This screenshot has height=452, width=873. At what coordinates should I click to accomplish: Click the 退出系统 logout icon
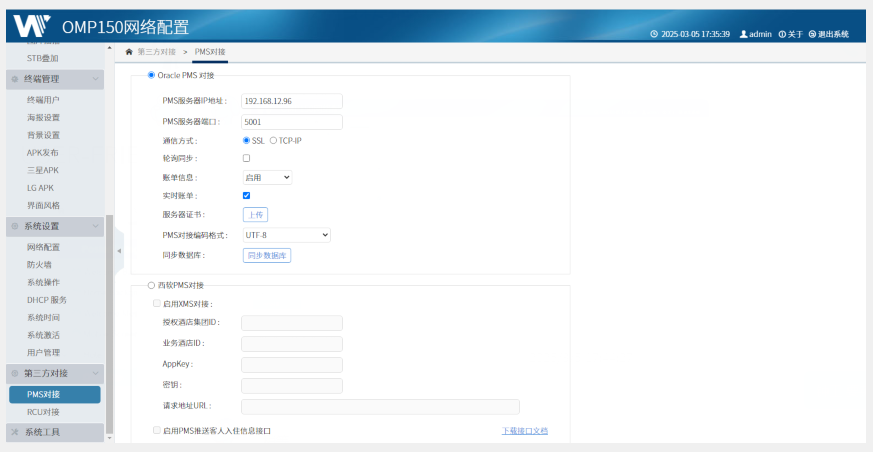click(812, 34)
